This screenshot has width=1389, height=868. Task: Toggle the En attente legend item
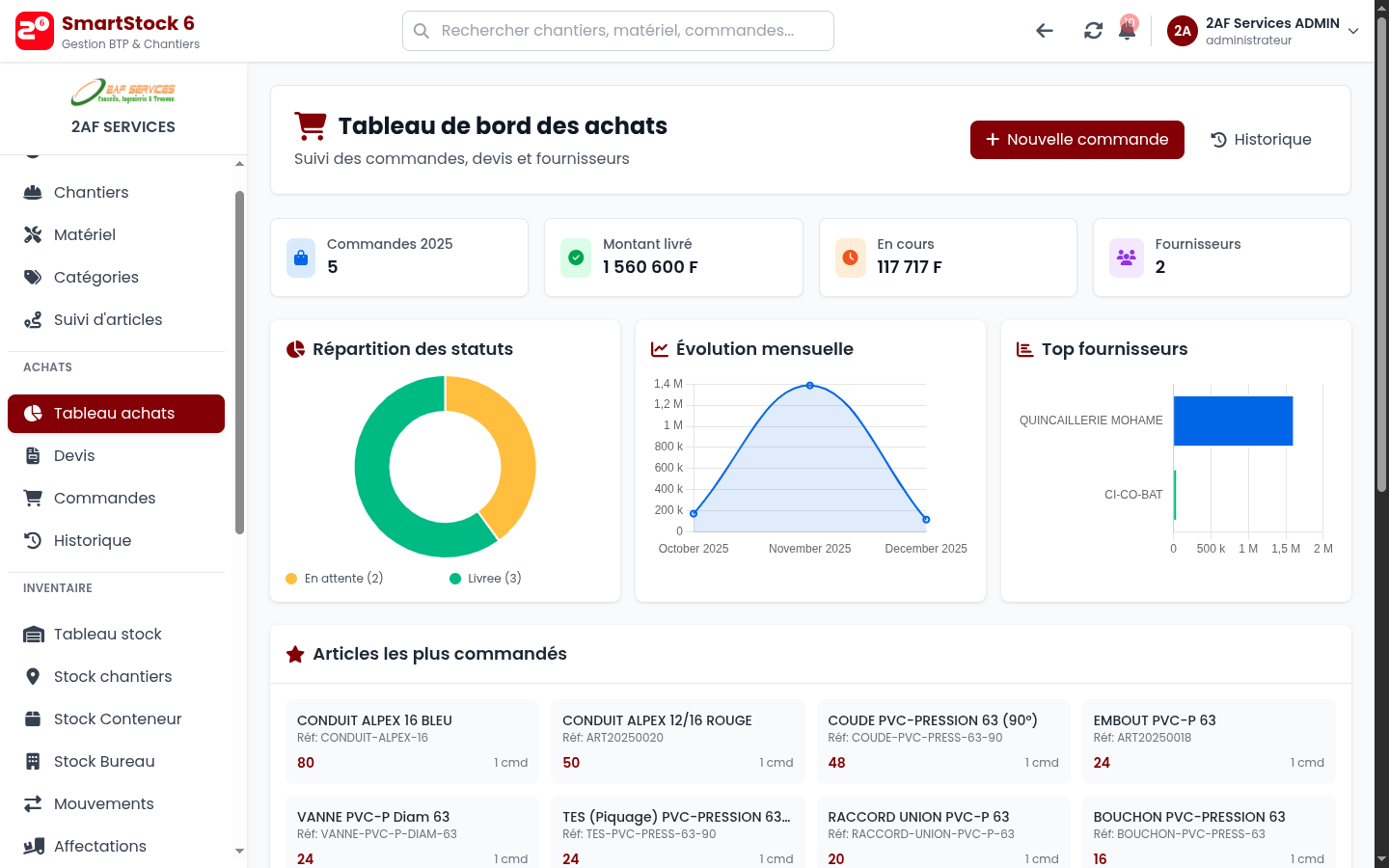pos(334,579)
